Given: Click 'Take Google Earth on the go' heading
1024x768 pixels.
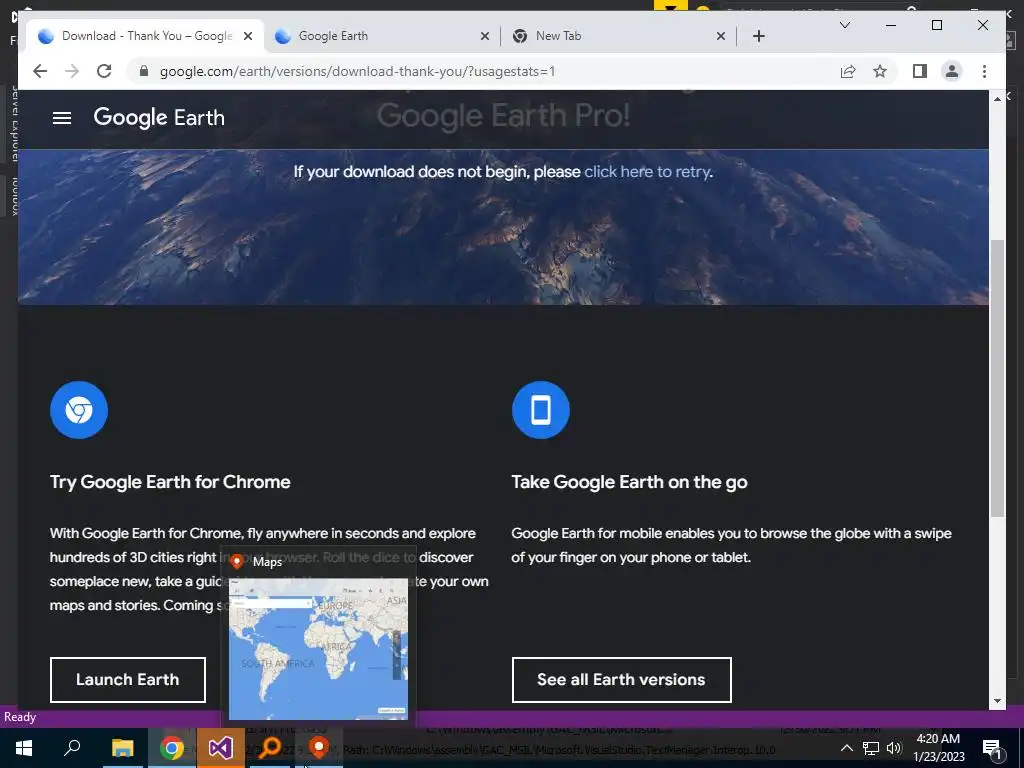Looking at the screenshot, I should click(630, 482).
